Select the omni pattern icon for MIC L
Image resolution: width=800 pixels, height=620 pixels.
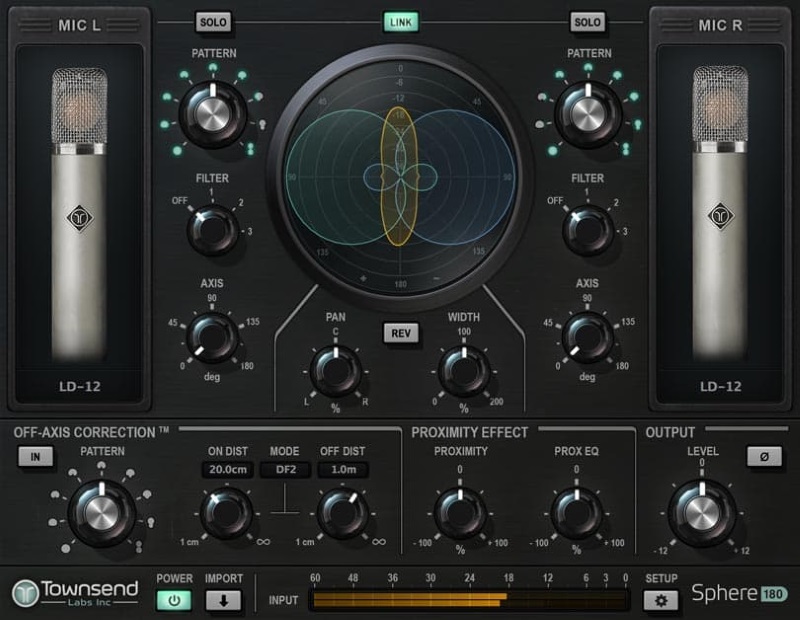[x=177, y=151]
